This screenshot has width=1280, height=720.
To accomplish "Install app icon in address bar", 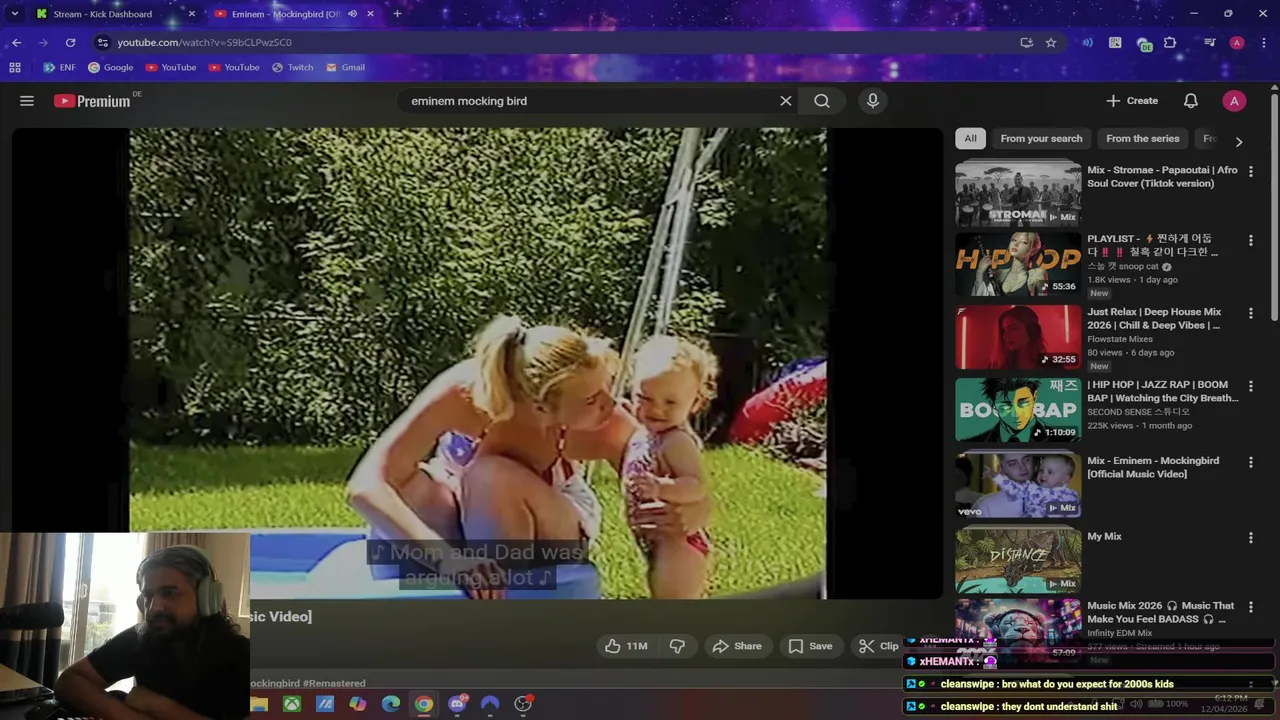I will click(1026, 42).
